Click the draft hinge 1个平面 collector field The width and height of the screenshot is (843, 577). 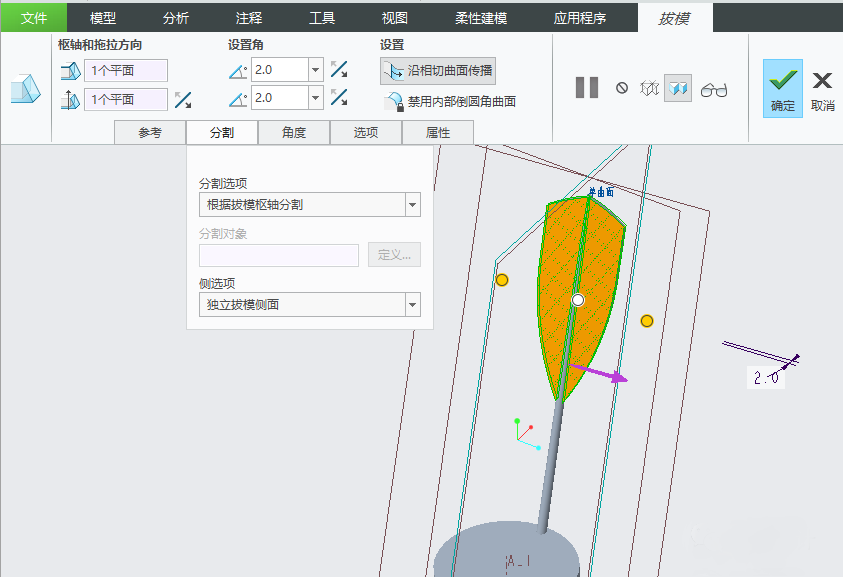tap(125, 70)
